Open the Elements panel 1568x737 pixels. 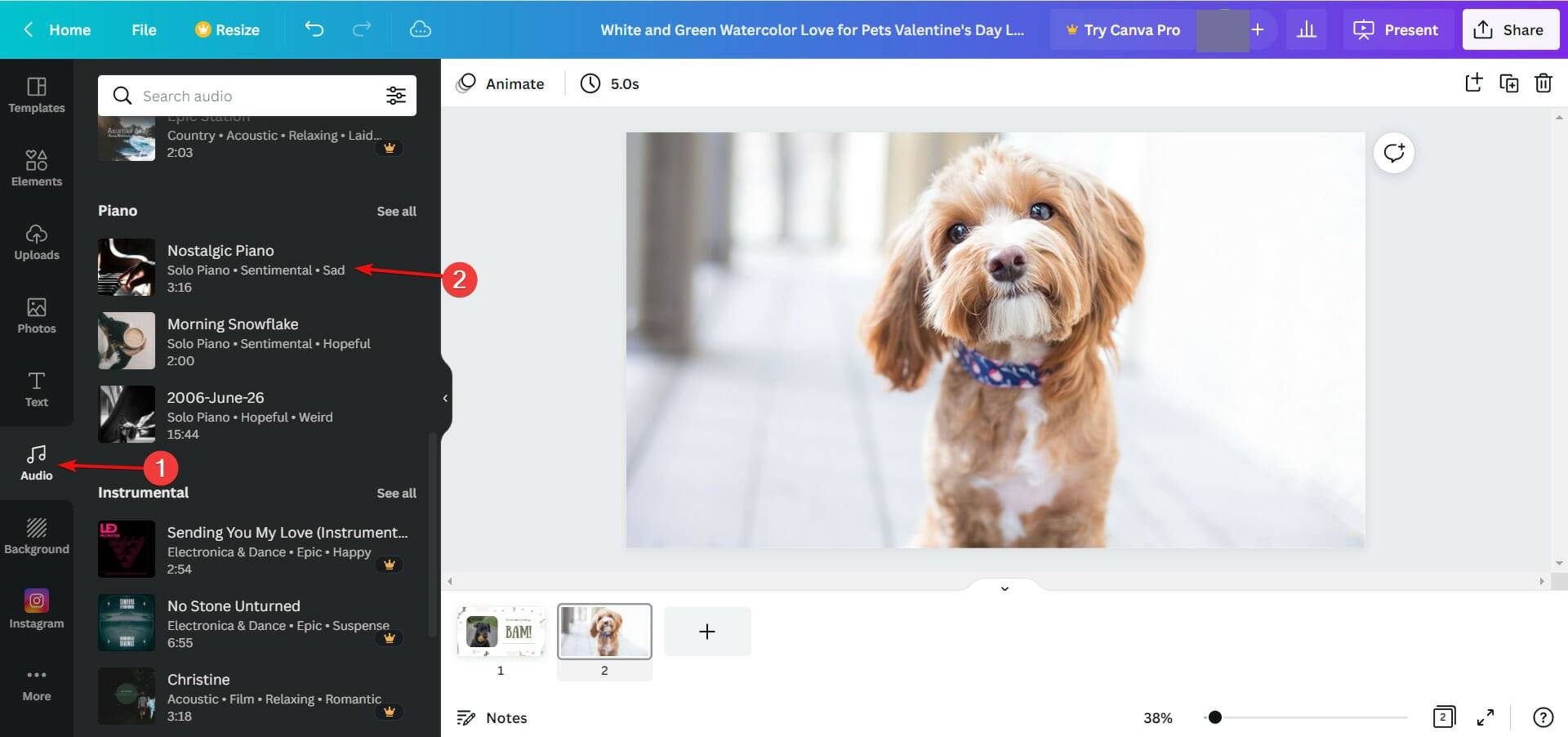[x=36, y=169]
